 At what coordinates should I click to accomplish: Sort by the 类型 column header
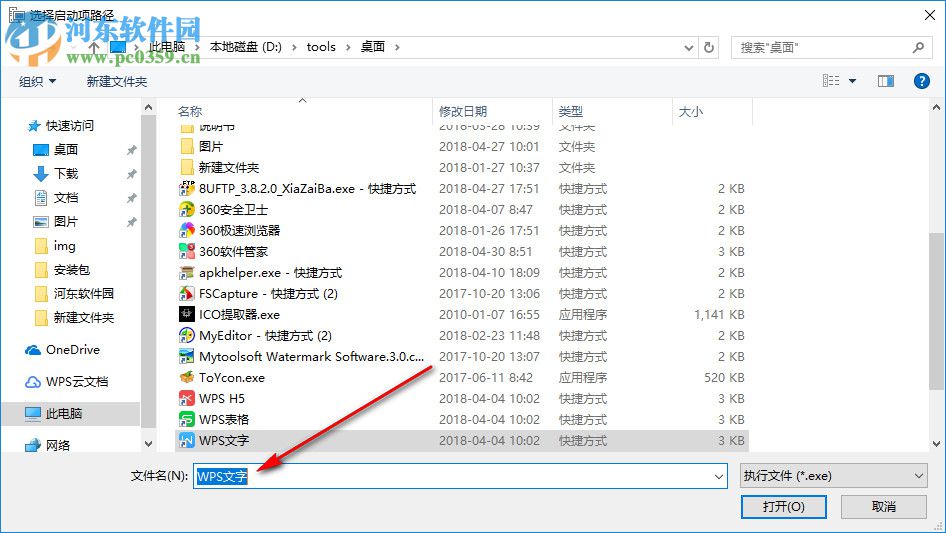[571, 112]
